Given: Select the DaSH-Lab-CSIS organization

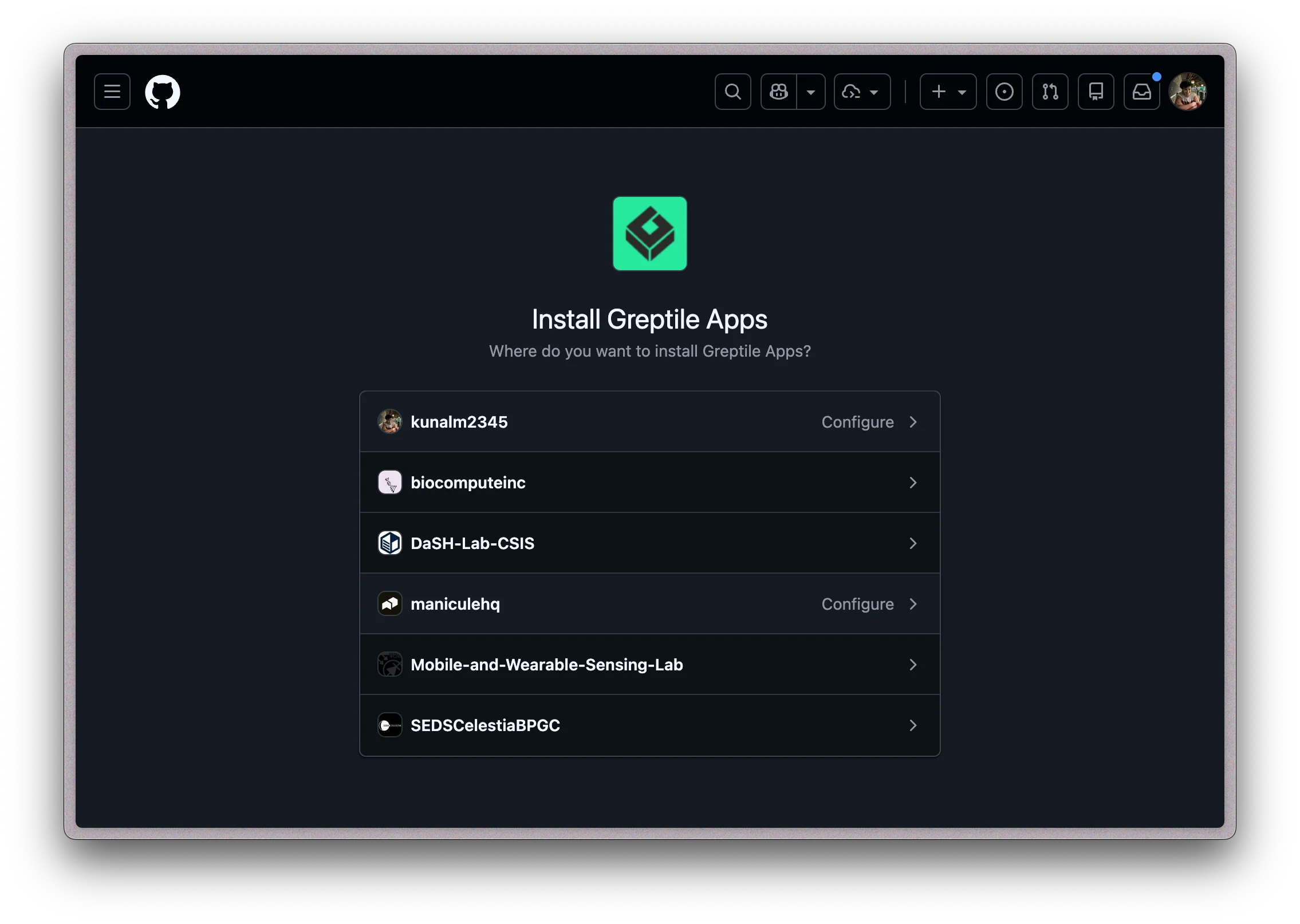Looking at the screenshot, I should (x=650, y=543).
